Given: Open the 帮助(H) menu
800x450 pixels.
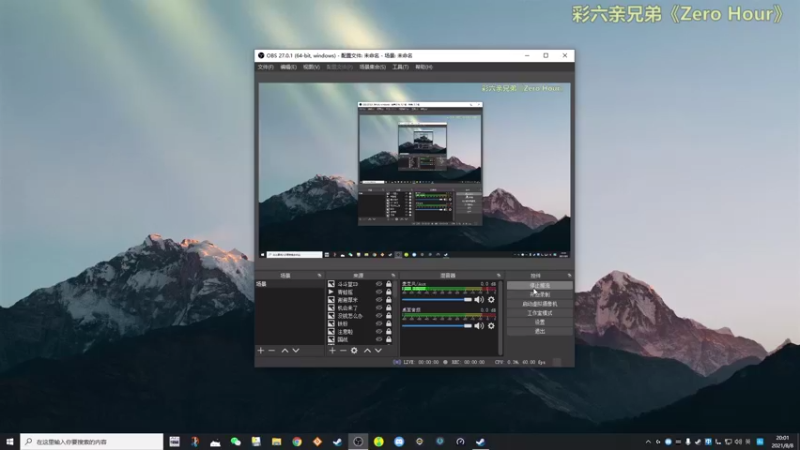Looking at the screenshot, I should pyautogui.click(x=423, y=67).
